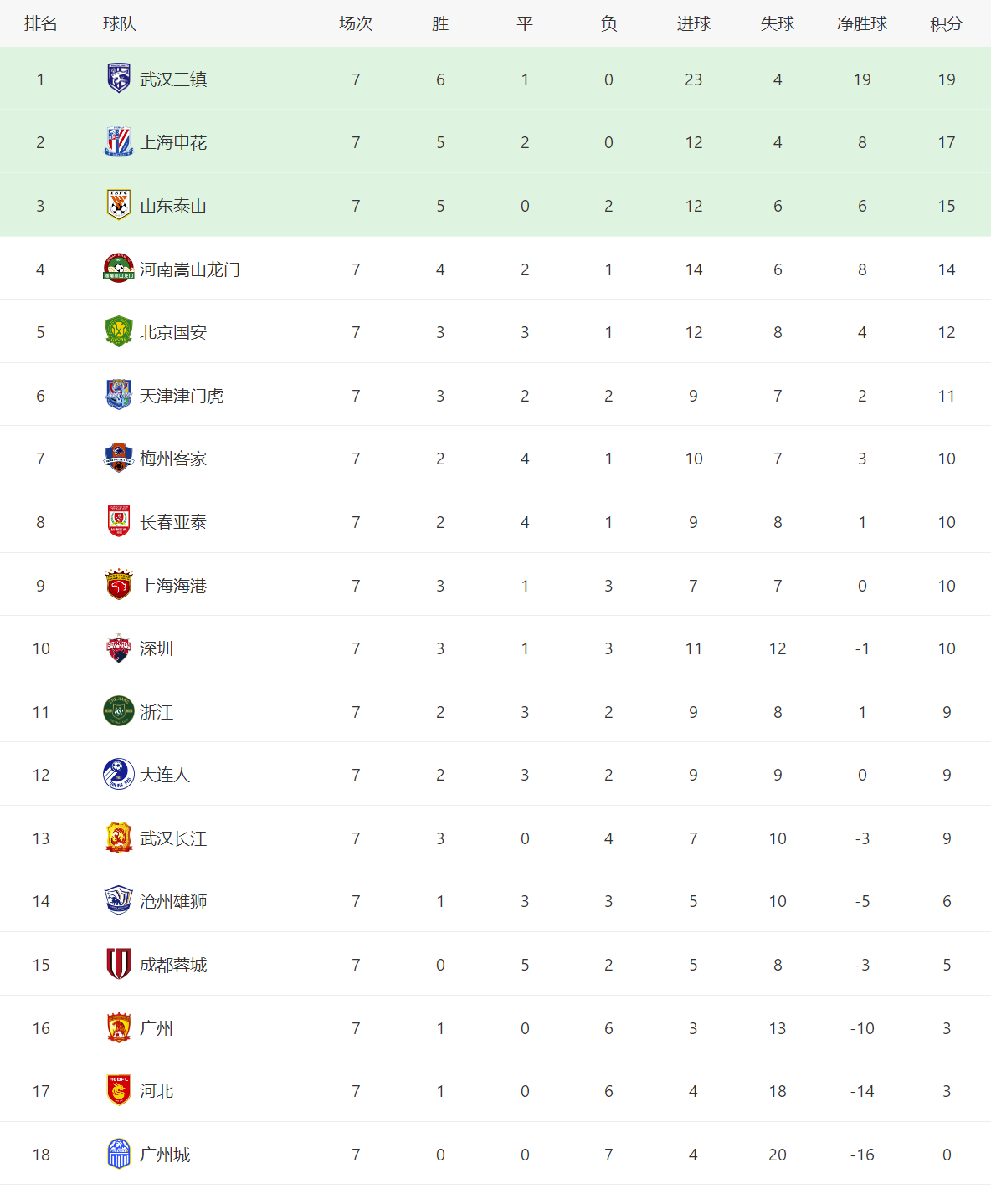Image resolution: width=991 pixels, height=1204 pixels.
Task: Click the 广州城 blue crest
Action: pyautogui.click(x=119, y=1154)
